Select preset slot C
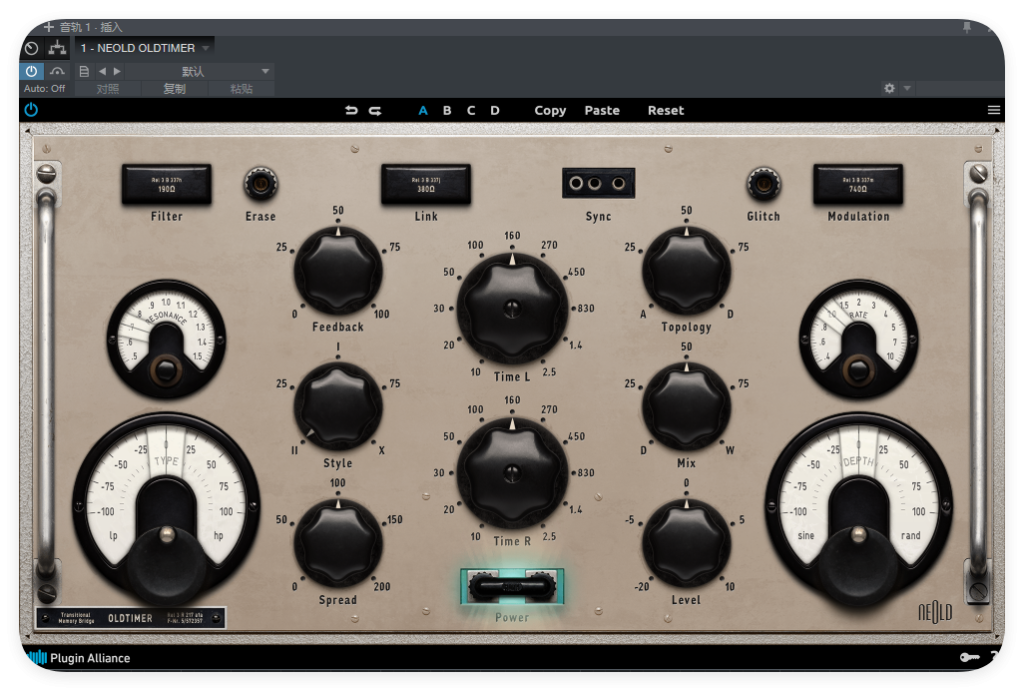The width and height of the screenshot is (1024, 691). click(x=471, y=110)
